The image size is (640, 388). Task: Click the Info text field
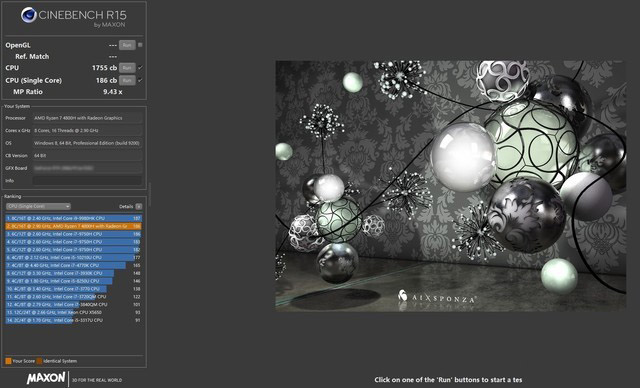87,180
